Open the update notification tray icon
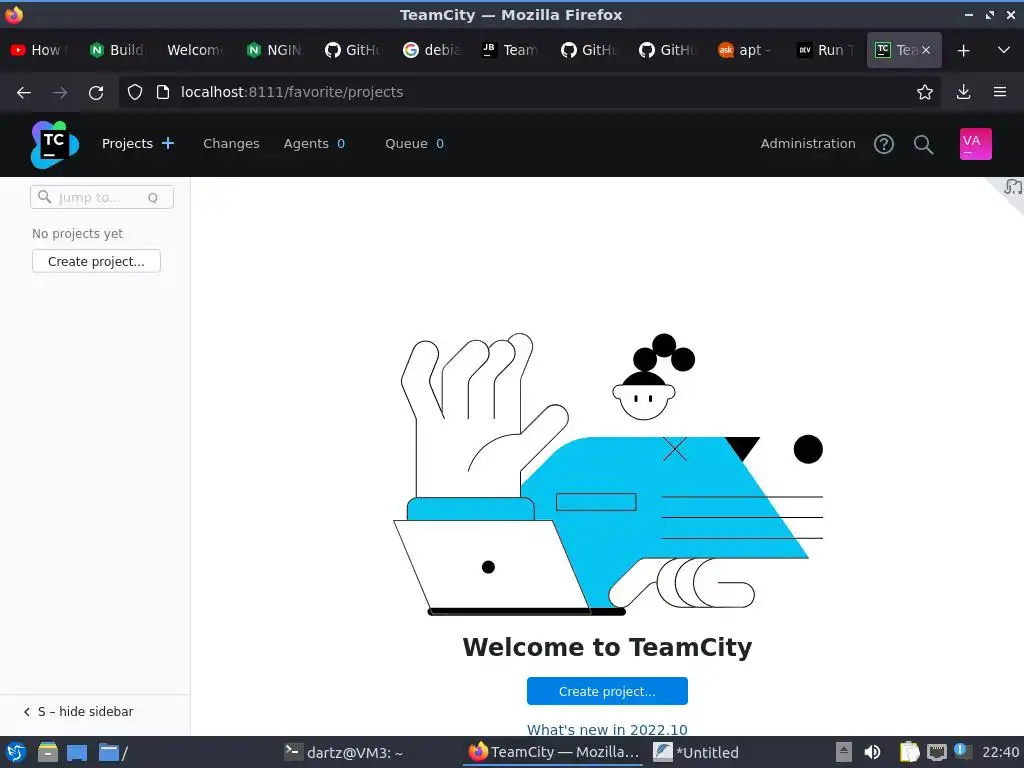This screenshot has width=1024, height=768. click(x=961, y=750)
